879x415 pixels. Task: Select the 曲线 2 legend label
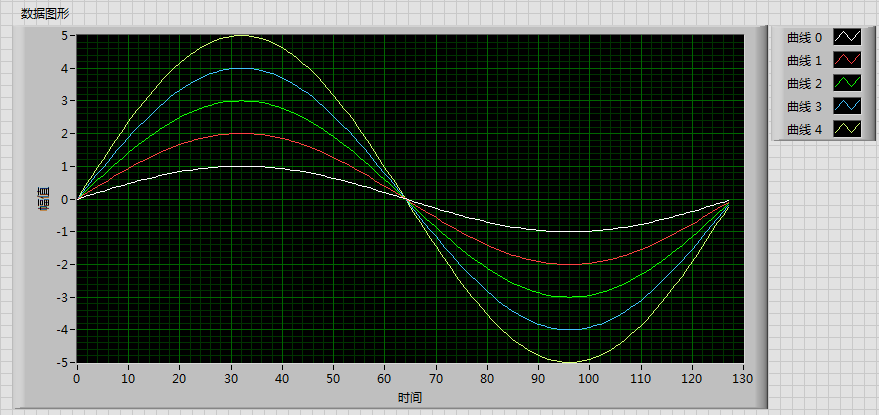click(804, 84)
